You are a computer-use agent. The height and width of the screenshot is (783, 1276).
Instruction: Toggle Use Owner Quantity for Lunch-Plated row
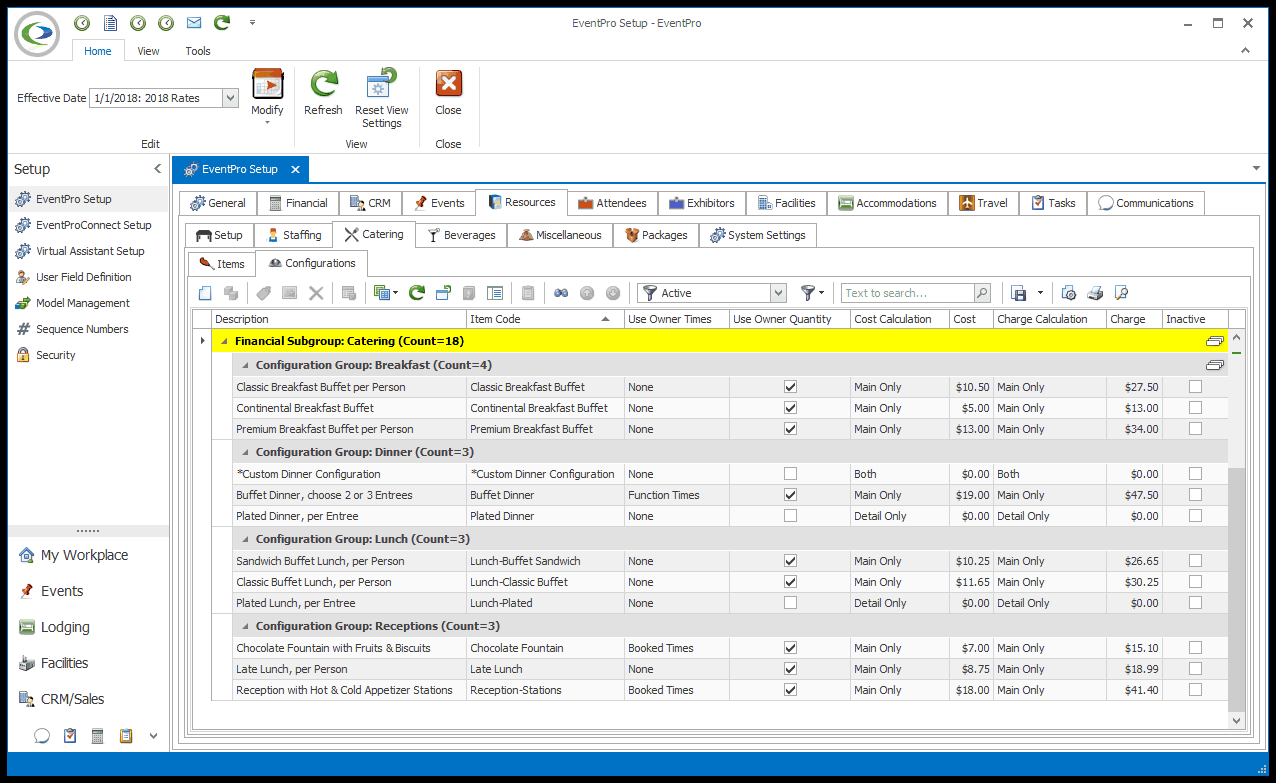790,603
